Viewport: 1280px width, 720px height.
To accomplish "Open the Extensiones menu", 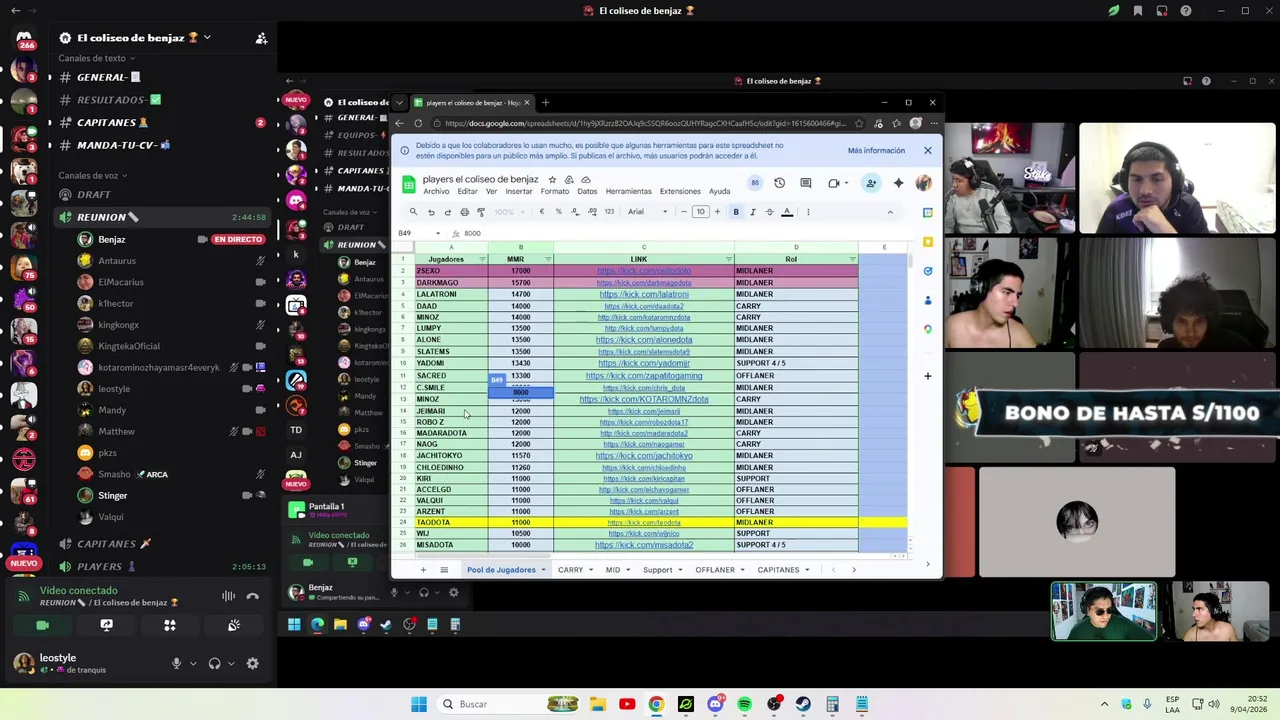I will click(680, 192).
